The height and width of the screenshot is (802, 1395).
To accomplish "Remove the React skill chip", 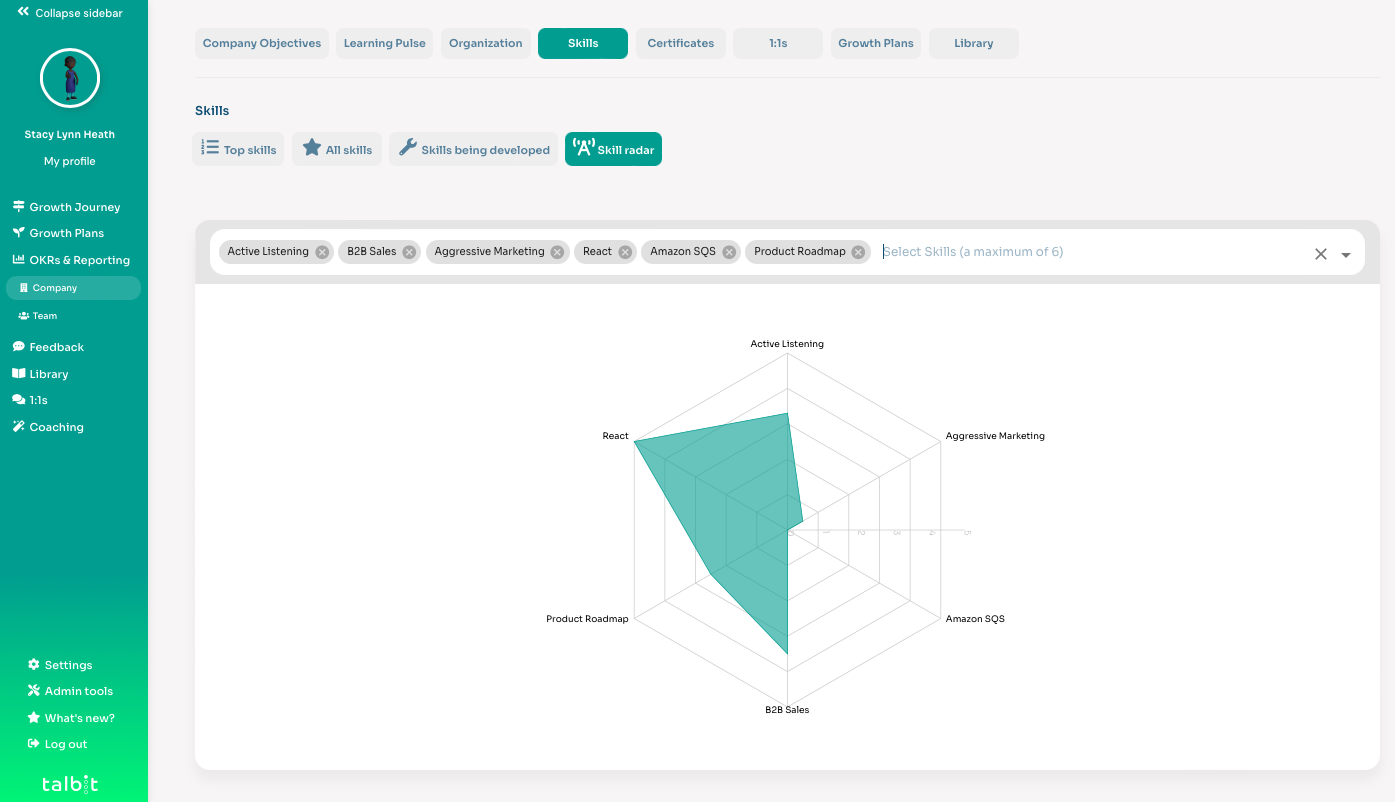I will coord(625,252).
